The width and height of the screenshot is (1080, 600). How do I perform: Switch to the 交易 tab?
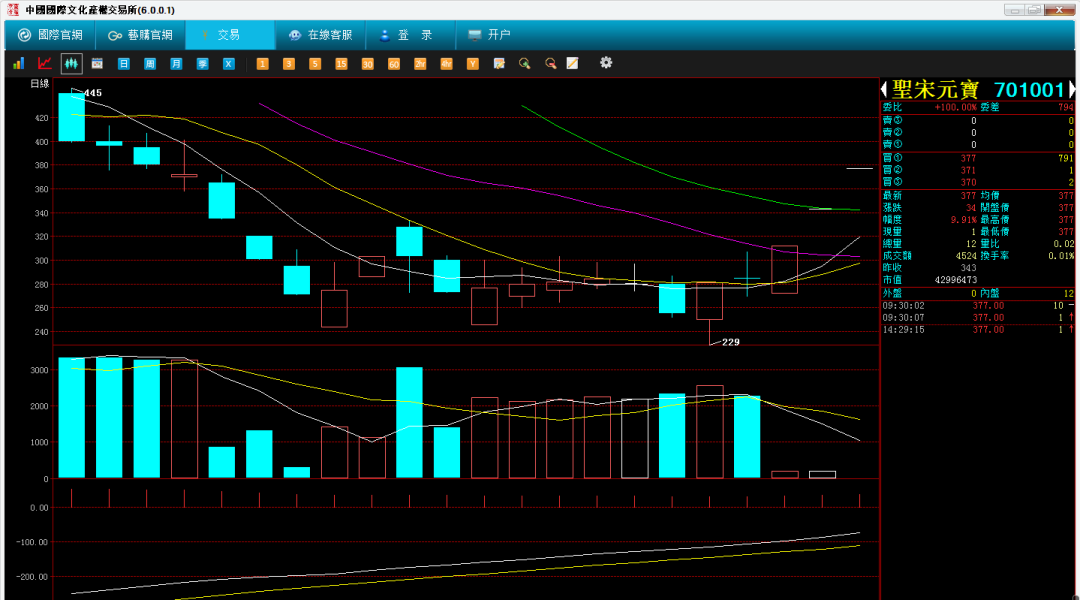[230, 34]
